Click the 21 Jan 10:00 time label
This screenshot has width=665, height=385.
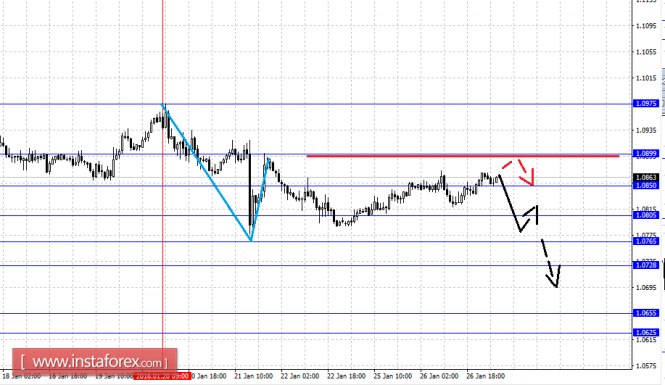pyautogui.click(x=253, y=376)
